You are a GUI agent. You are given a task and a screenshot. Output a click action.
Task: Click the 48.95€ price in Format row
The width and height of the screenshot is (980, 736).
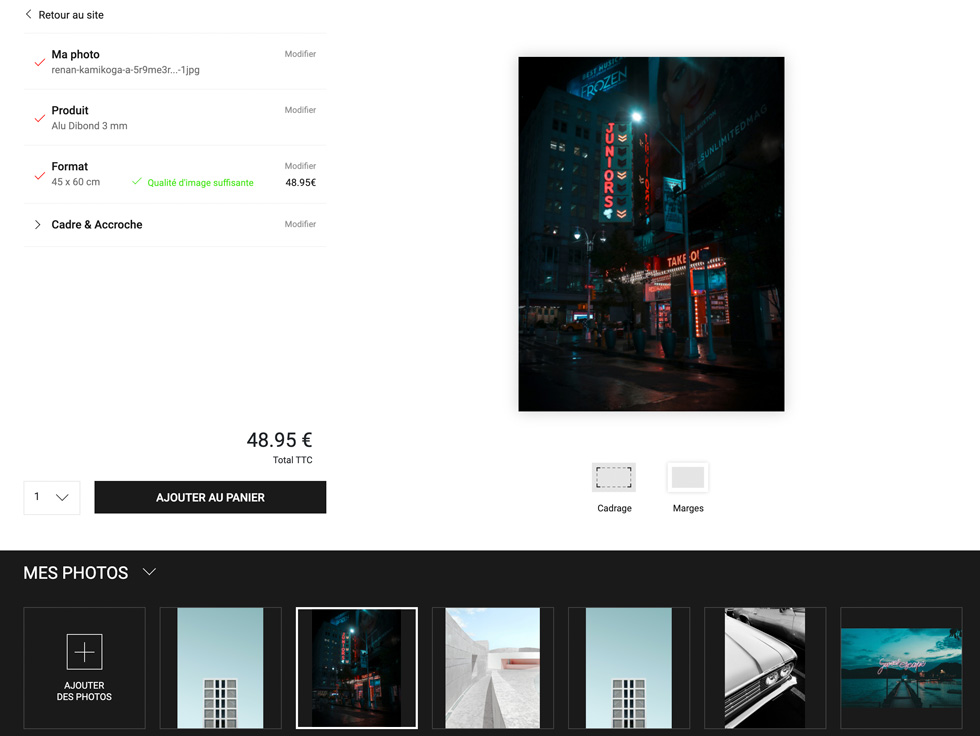point(301,182)
